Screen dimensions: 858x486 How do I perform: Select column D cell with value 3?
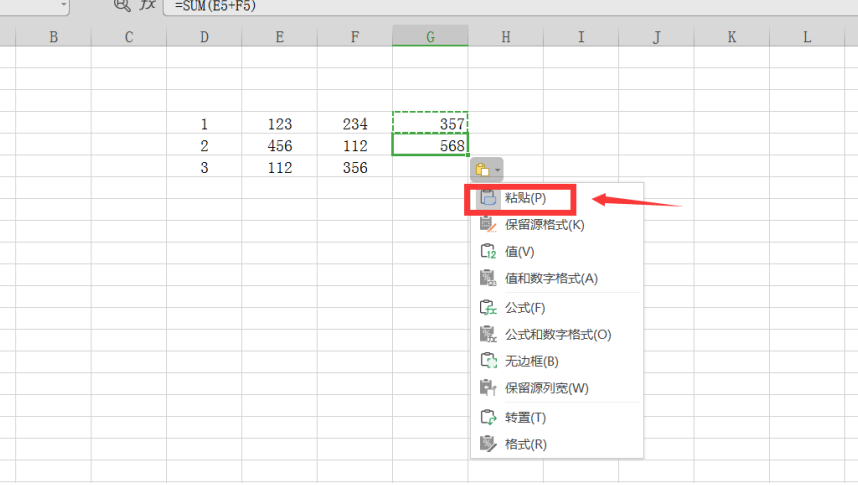[x=204, y=167]
